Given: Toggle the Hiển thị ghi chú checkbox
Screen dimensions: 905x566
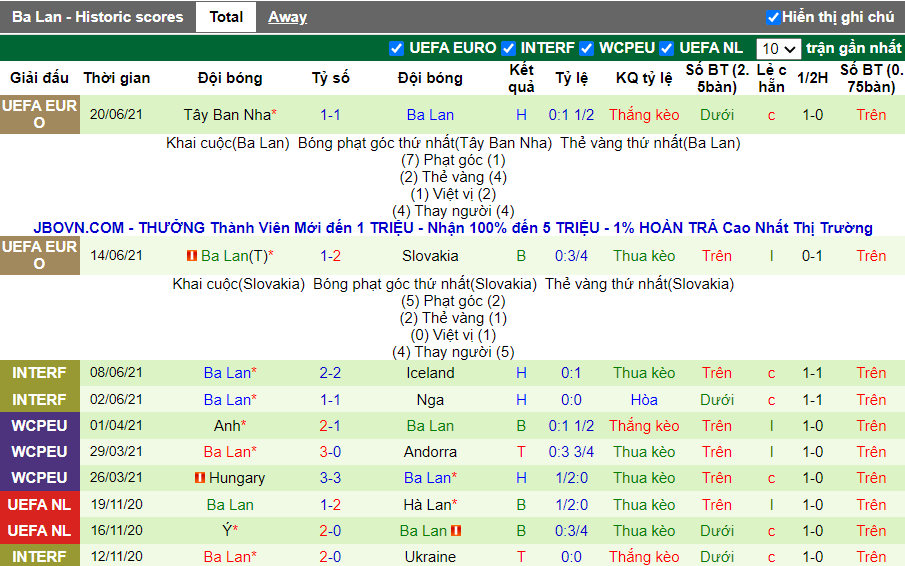Looking at the screenshot, I should click(x=773, y=17).
